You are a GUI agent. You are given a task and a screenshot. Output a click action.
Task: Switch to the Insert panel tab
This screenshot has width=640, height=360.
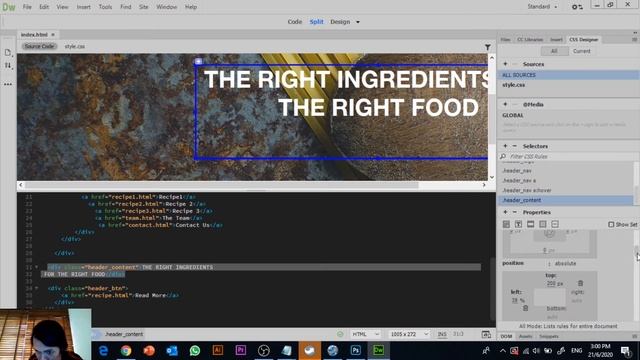tap(556, 40)
